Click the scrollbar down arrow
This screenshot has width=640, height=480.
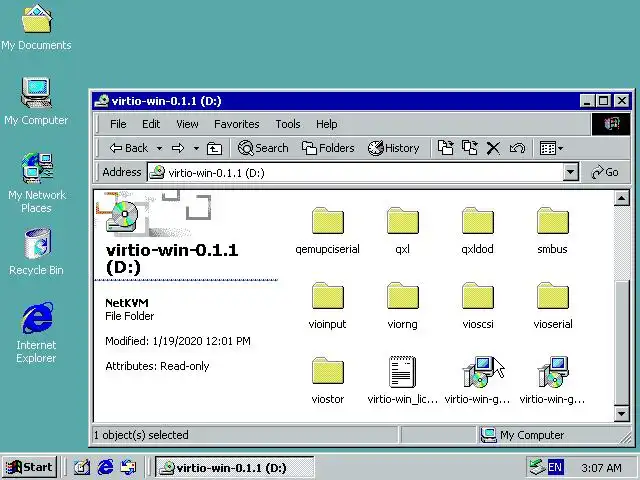pyautogui.click(x=621, y=414)
